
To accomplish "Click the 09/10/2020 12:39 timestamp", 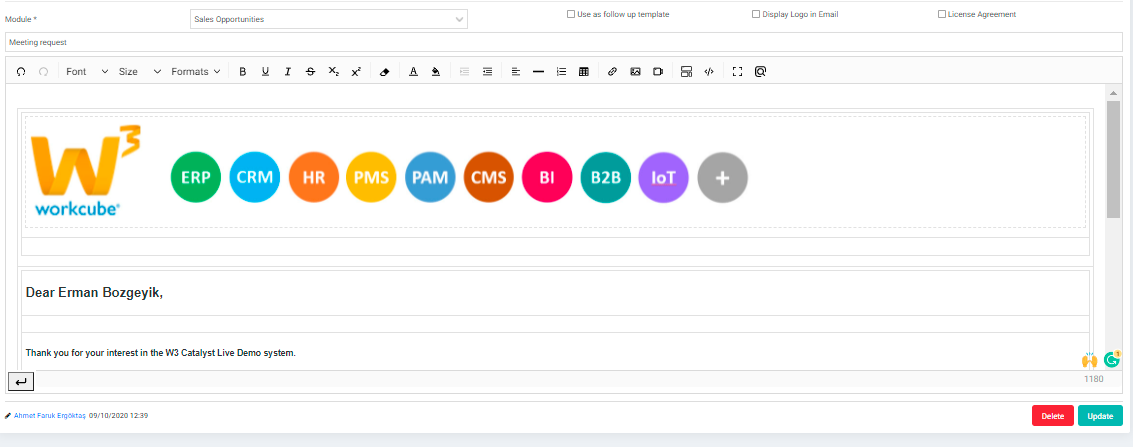I will pyautogui.click(x=119, y=416).
